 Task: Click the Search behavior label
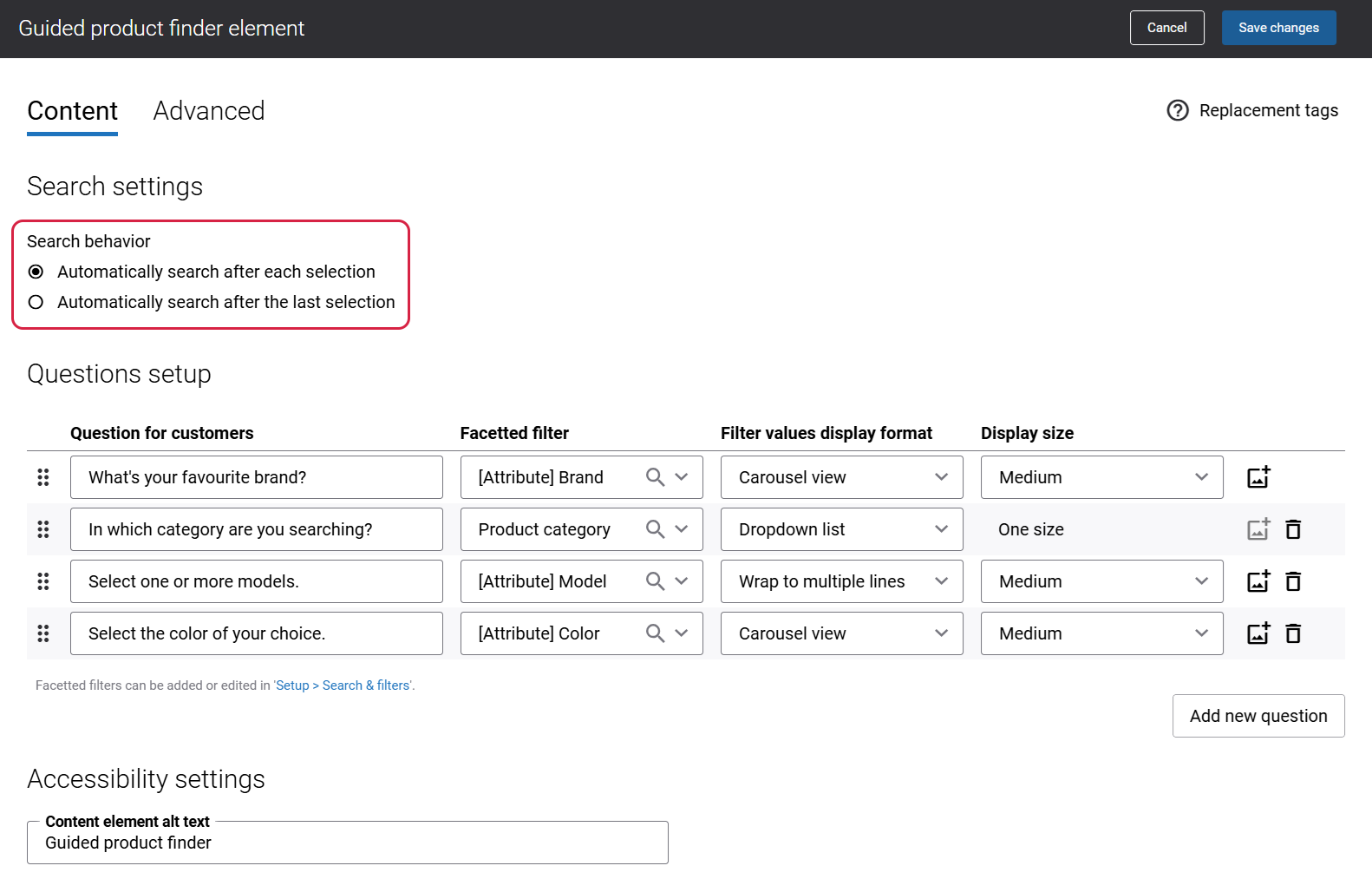tap(88, 241)
